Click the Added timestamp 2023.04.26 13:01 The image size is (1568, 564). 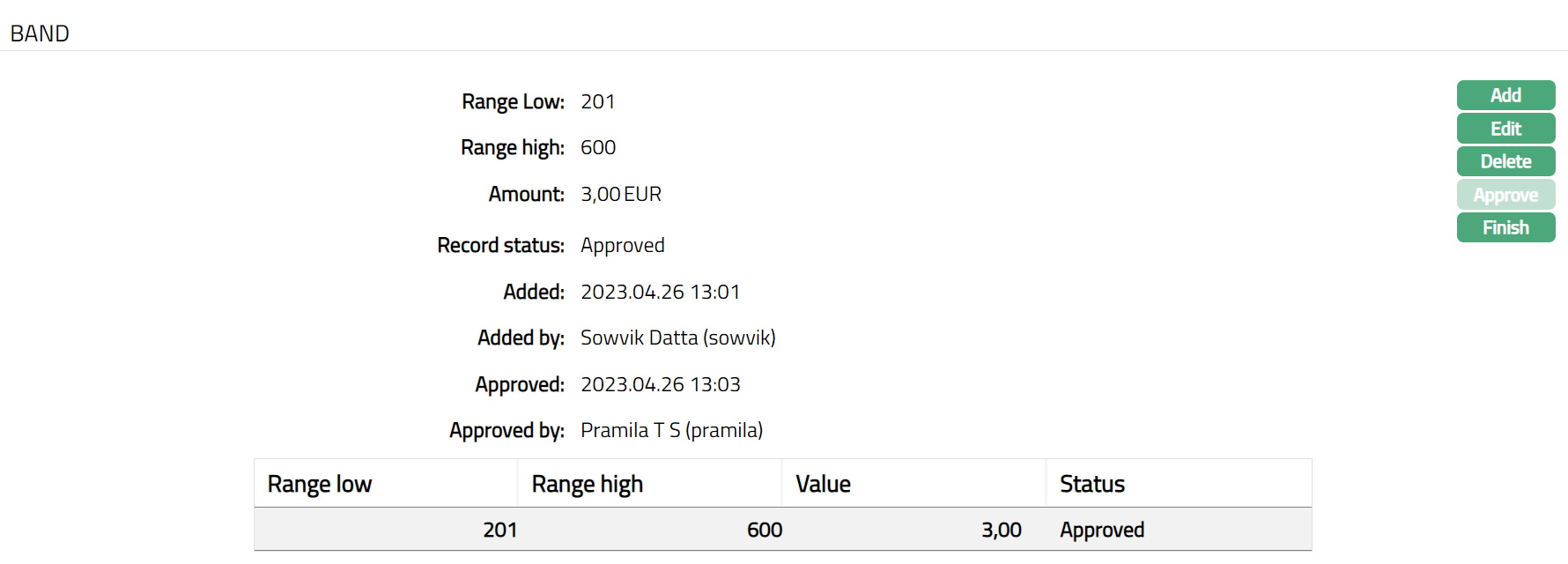point(660,292)
